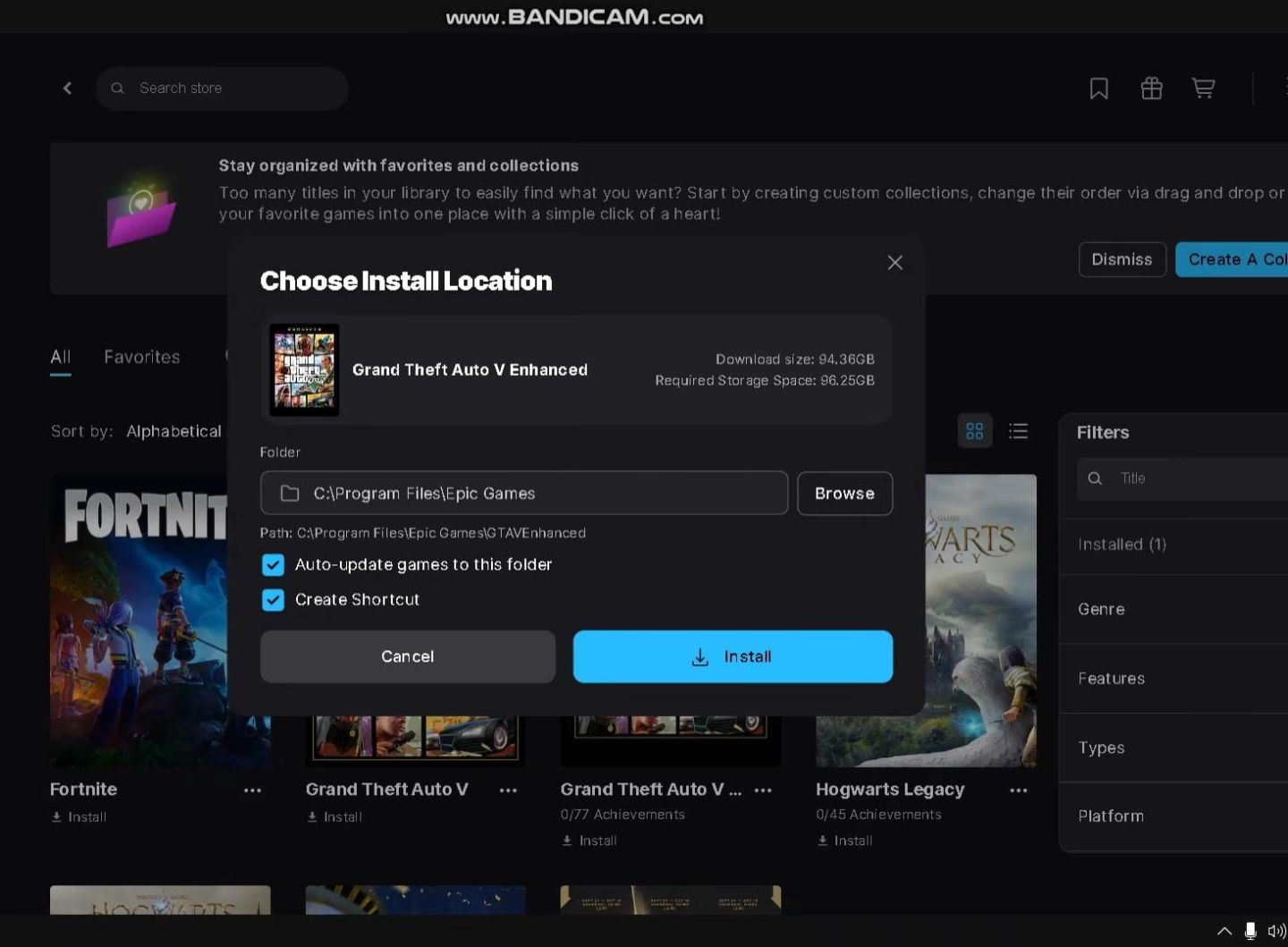Open the shopping cart icon

[x=1203, y=88]
